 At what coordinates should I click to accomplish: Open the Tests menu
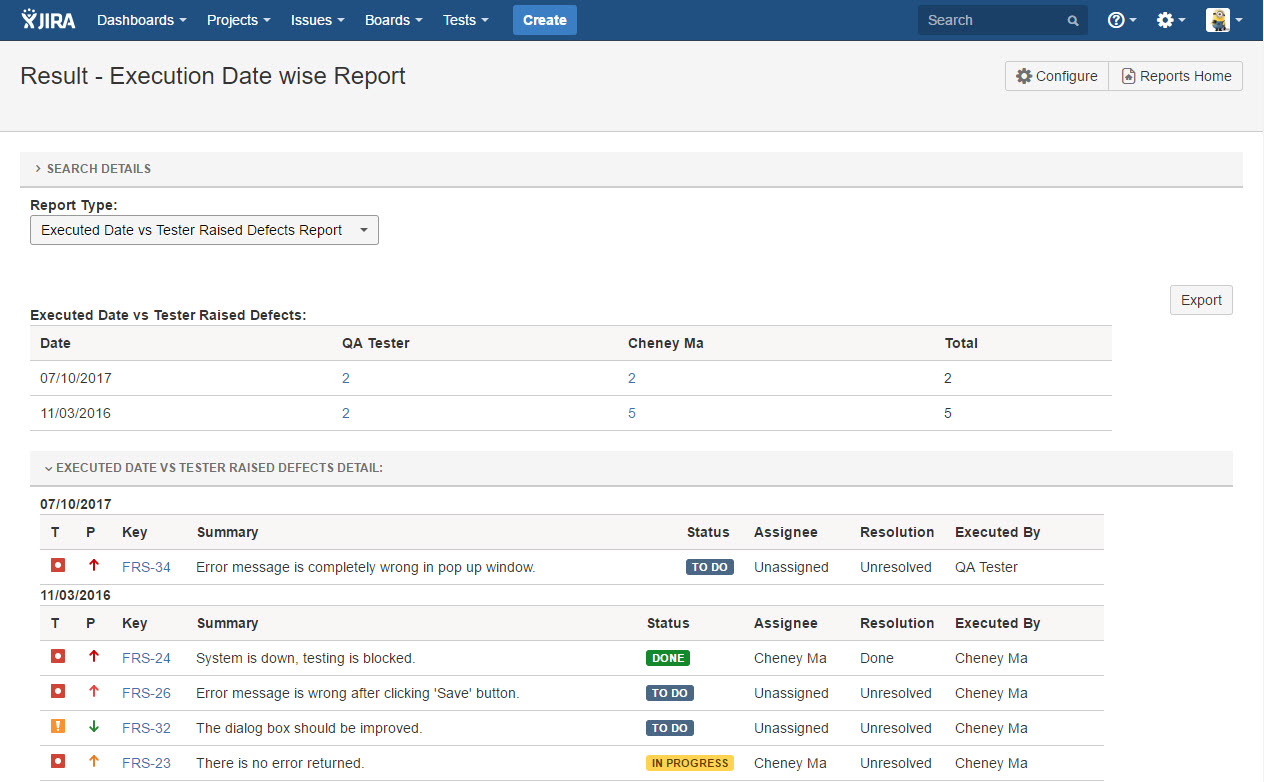point(465,20)
